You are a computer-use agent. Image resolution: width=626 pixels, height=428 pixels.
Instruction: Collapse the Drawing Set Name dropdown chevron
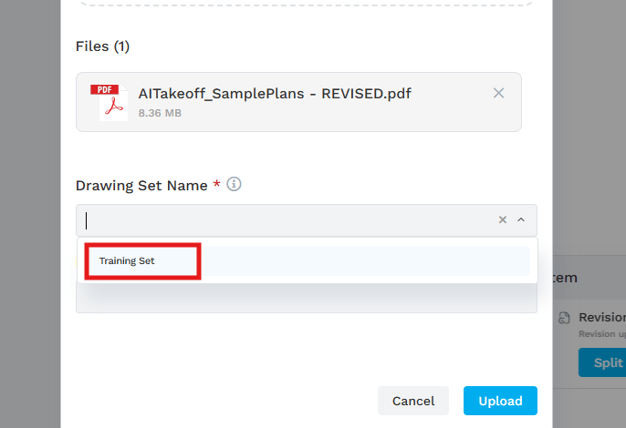click(x=521, y=220)
